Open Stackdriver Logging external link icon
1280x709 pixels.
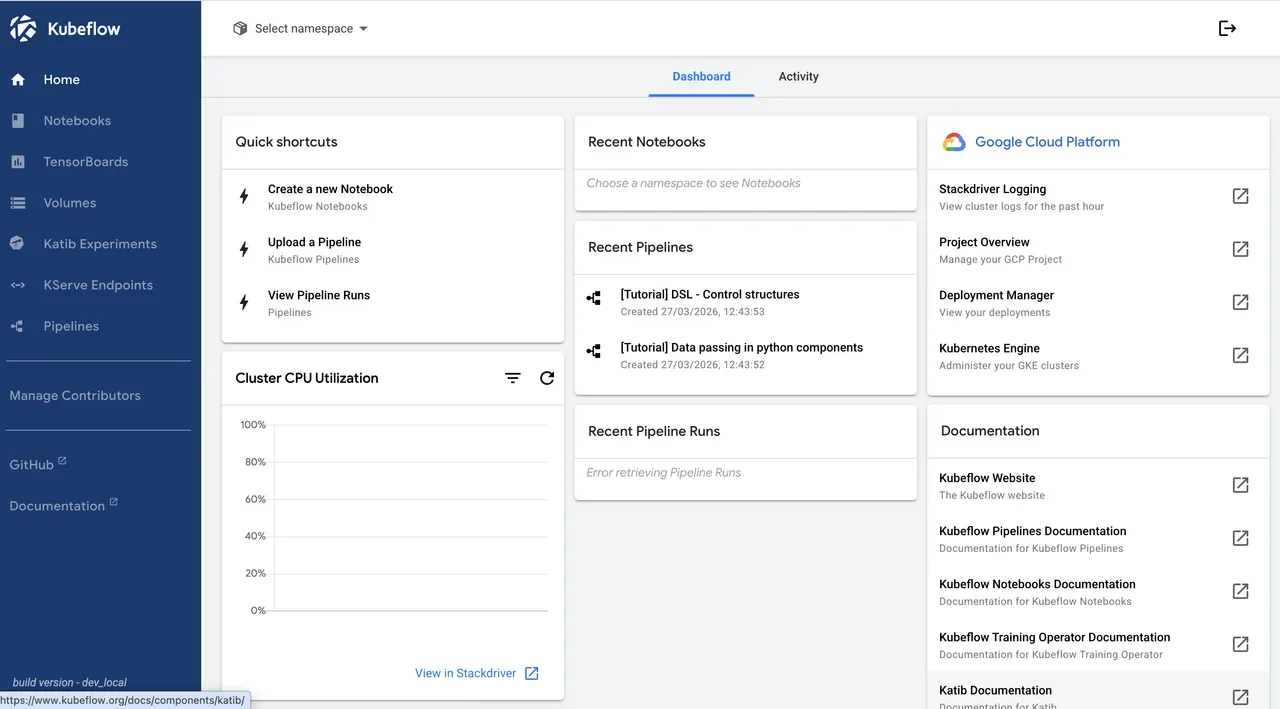pos(1241,196)
